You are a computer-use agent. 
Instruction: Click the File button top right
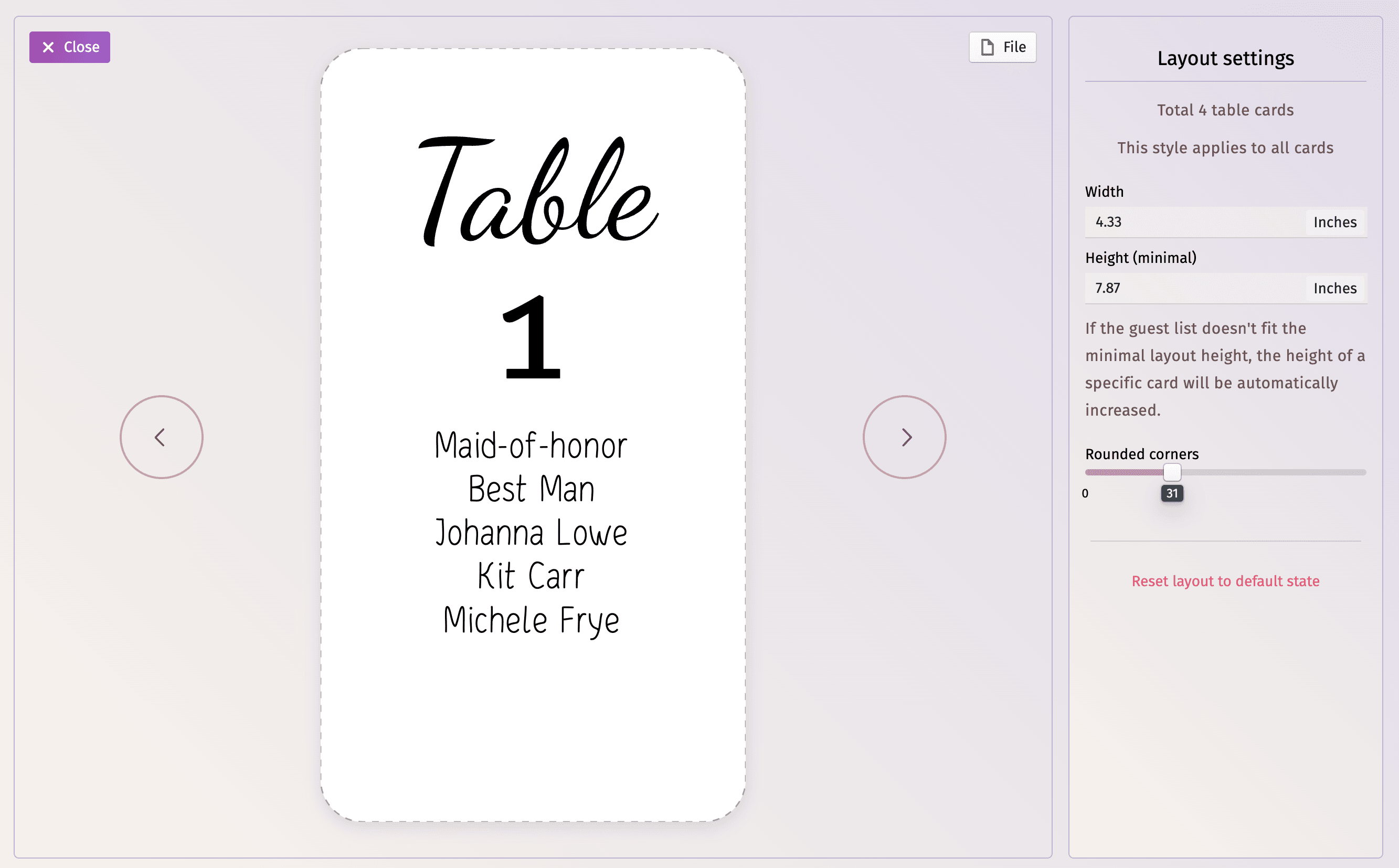[1003, 46]
